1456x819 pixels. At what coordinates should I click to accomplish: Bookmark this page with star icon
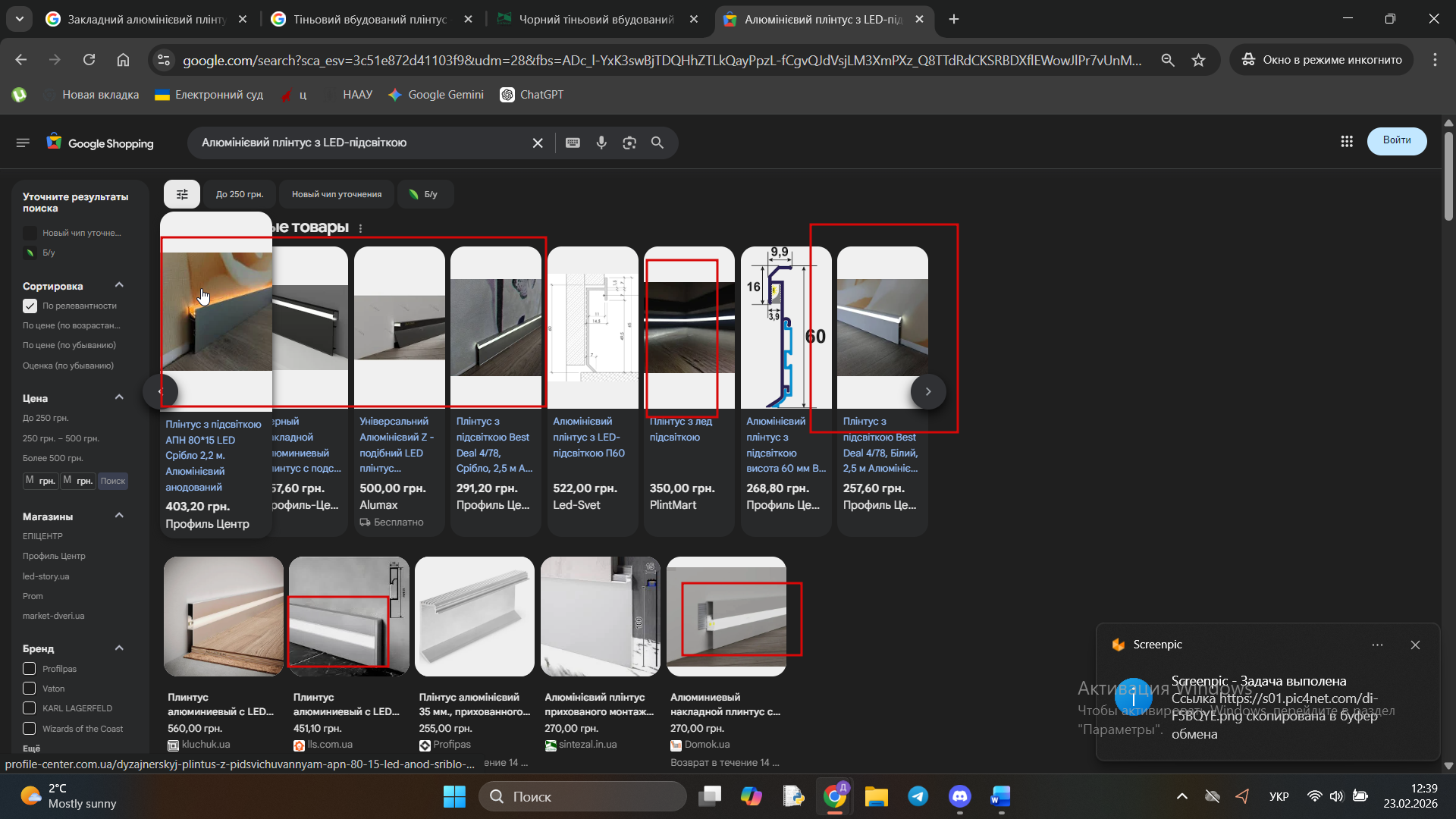[1198, 60]
